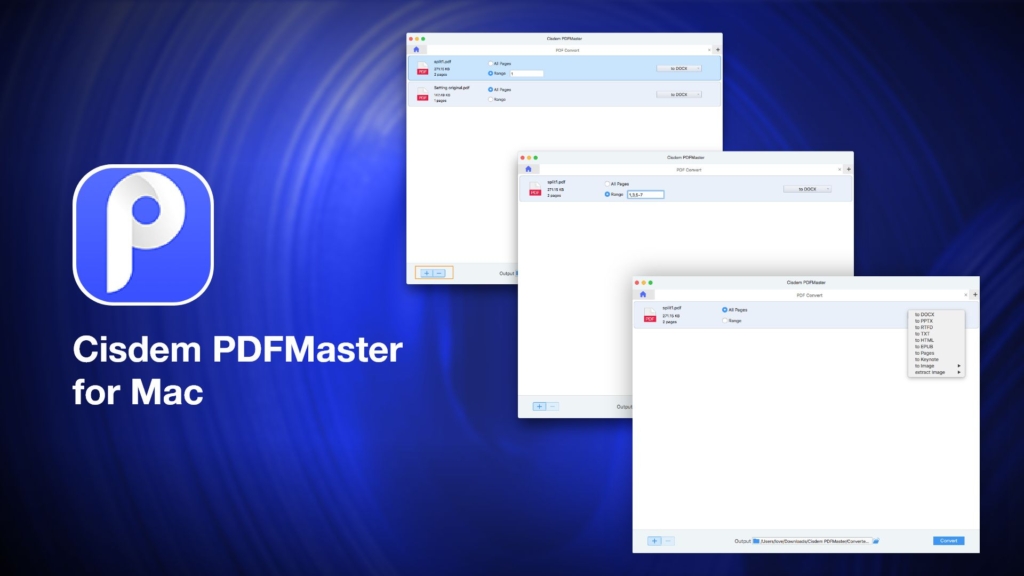Open the to DOCX dropdown for Setting original.pdf
The image size is (1024, 576).
tap(679, 95)
